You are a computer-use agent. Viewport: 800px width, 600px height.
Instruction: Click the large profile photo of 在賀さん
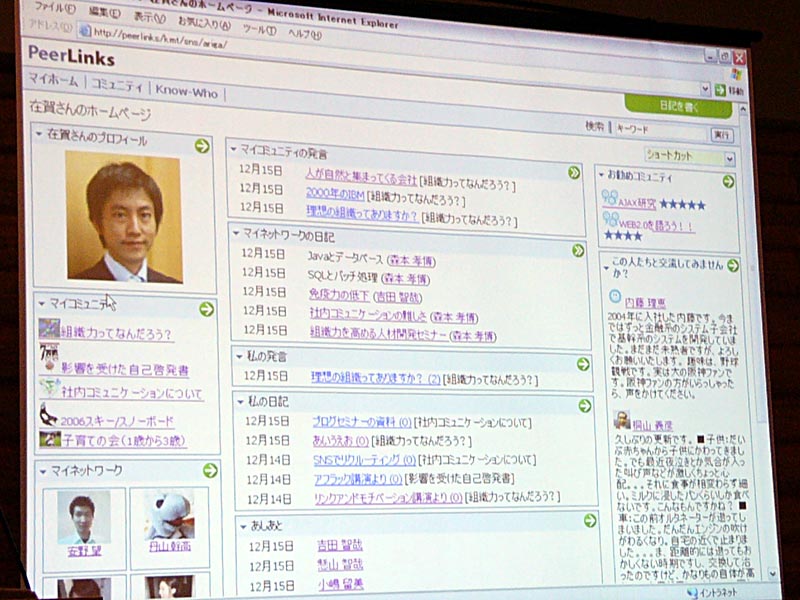(x=123, y=216)
